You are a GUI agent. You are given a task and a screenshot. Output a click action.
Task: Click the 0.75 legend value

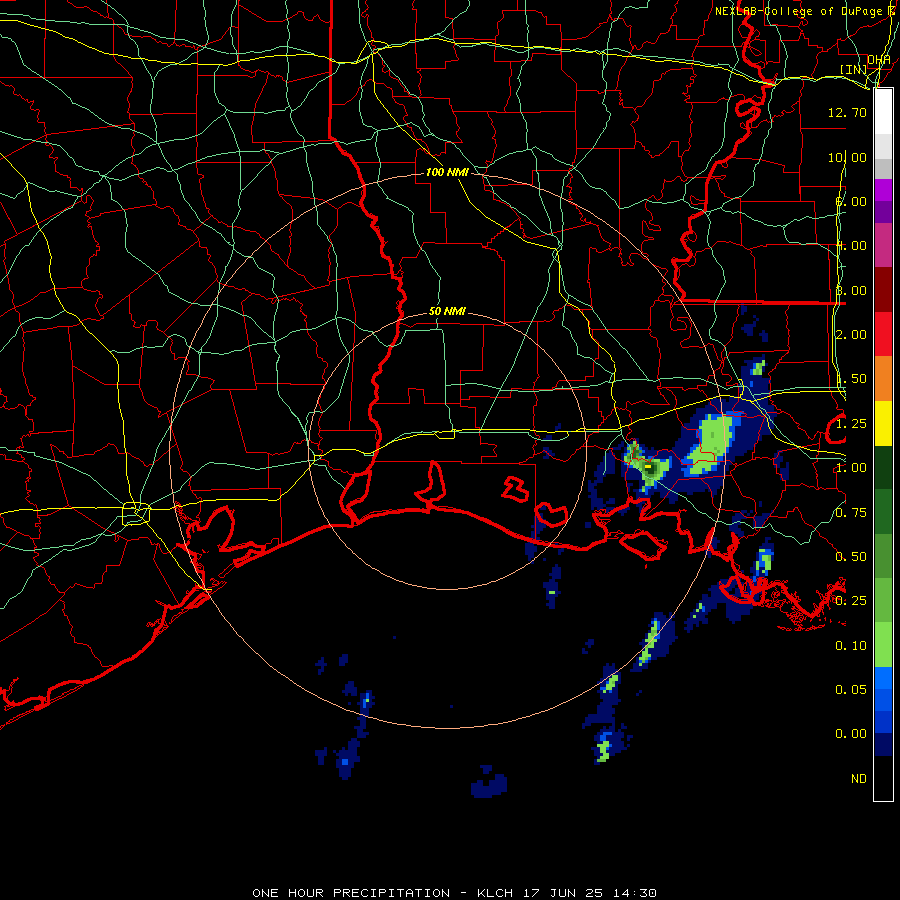tap(851, 513)
